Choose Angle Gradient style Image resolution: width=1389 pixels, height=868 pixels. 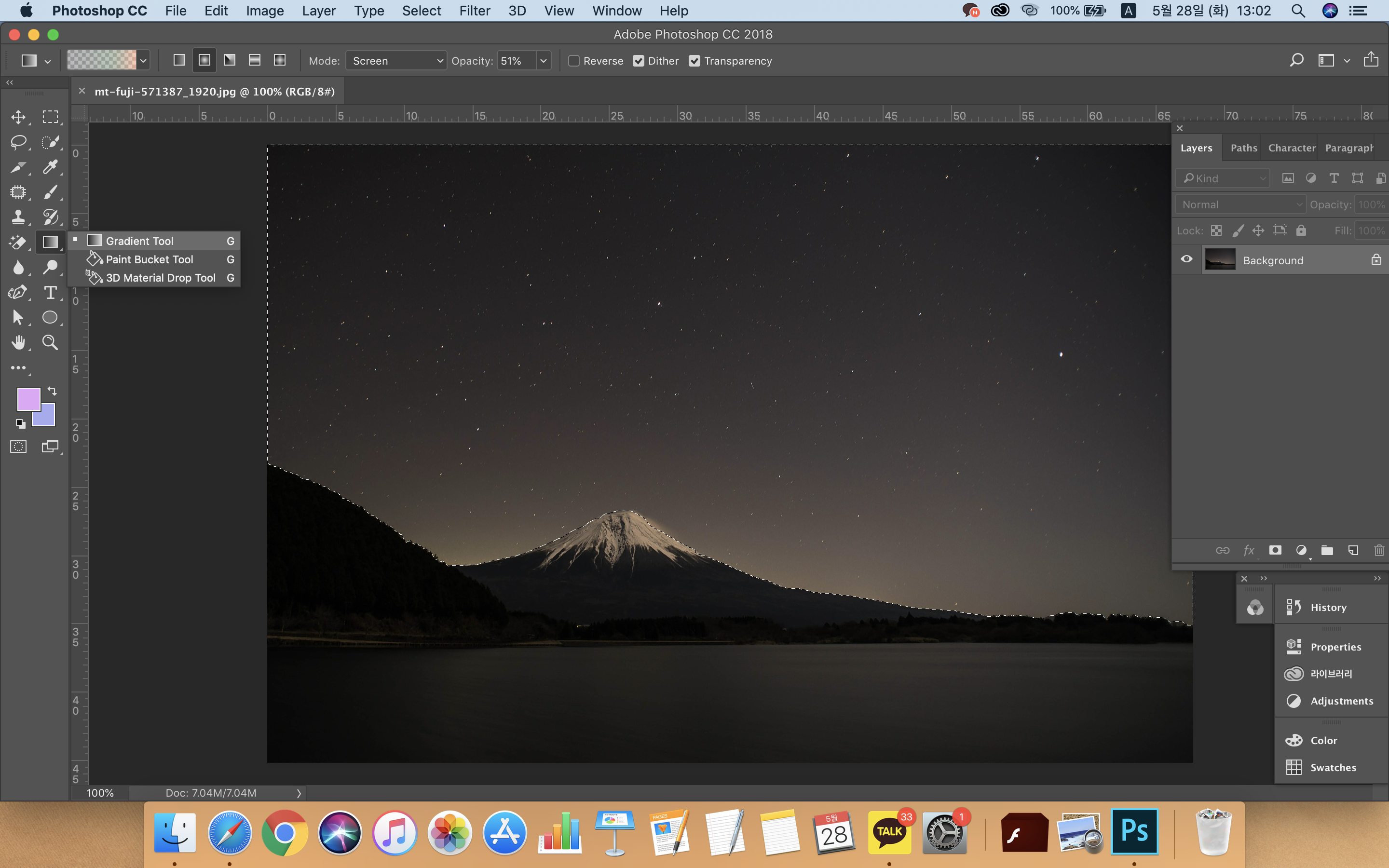[x=230, y=60]
